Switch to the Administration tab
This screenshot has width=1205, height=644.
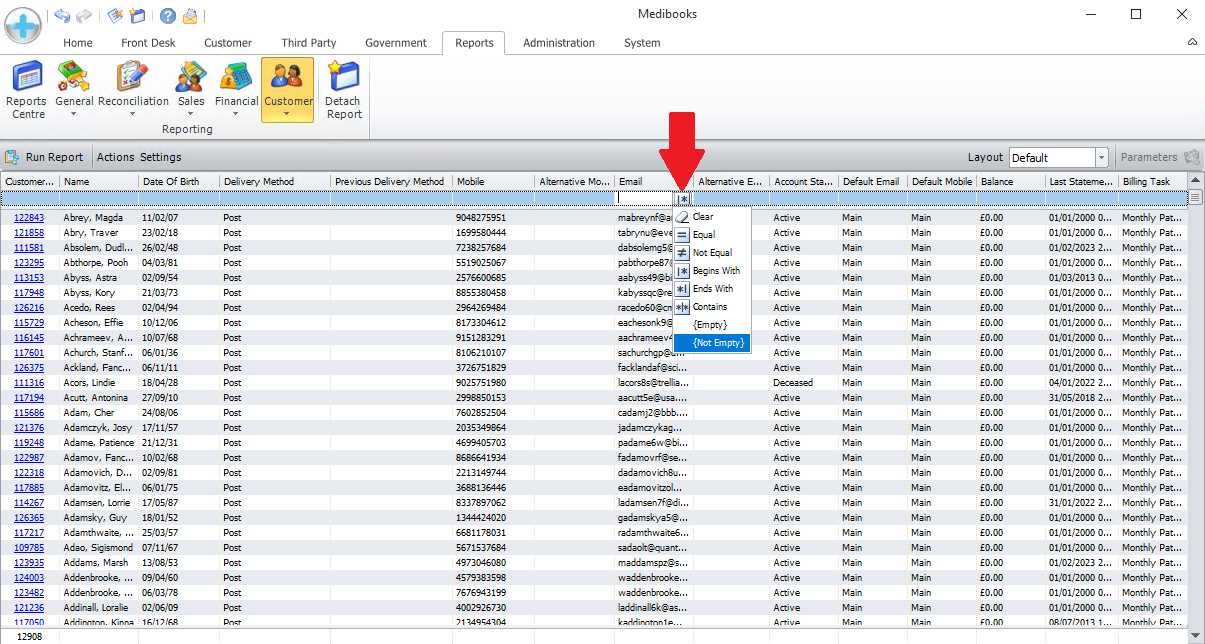click(558, 43)
